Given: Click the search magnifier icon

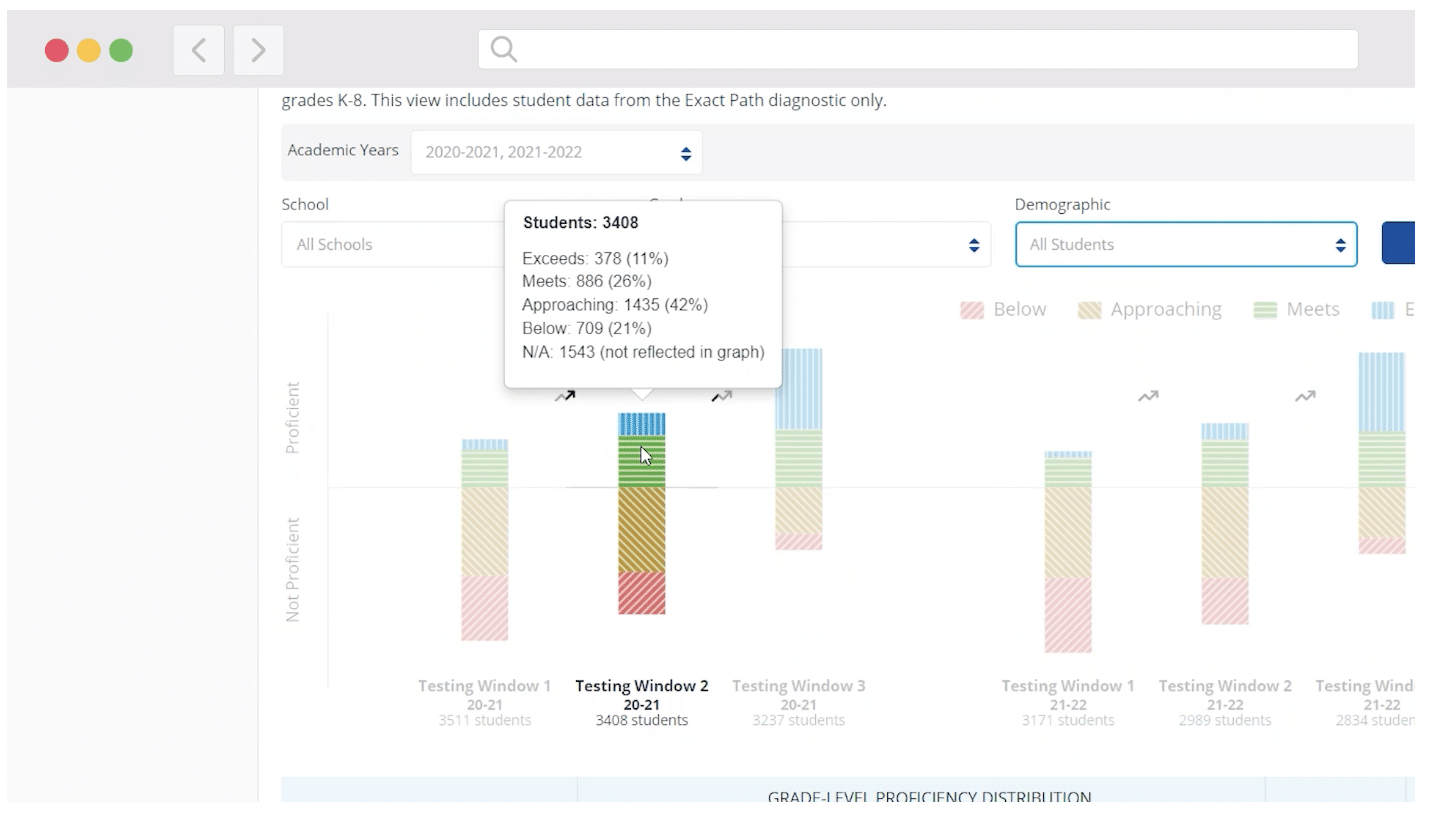Looking at the screenshot, I should pos(503,47).
